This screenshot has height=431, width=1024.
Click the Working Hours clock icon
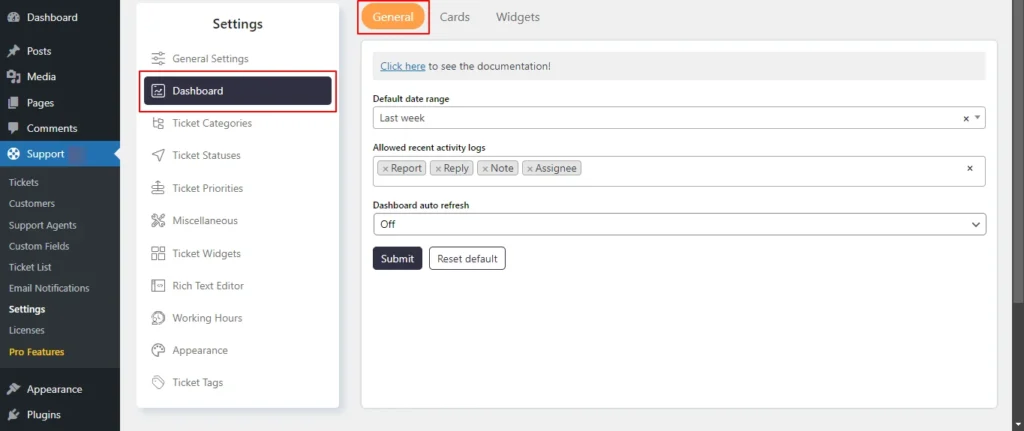(x=158, y=318)
